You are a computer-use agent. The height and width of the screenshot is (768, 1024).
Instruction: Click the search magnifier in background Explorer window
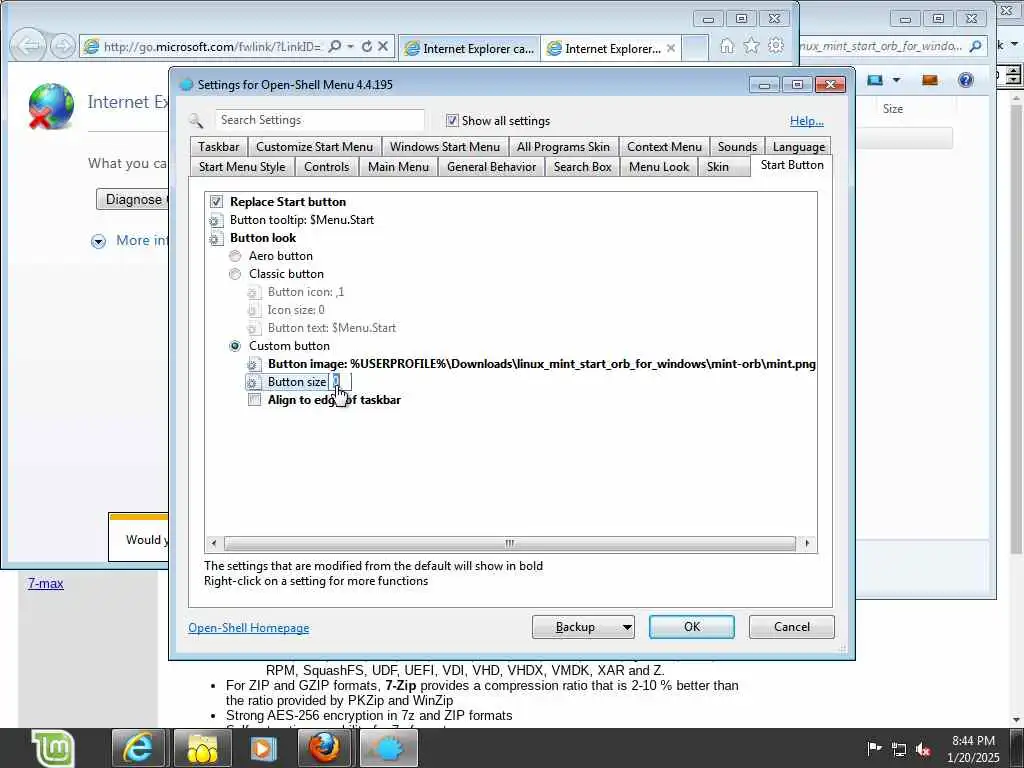click(x=976, y=46)
